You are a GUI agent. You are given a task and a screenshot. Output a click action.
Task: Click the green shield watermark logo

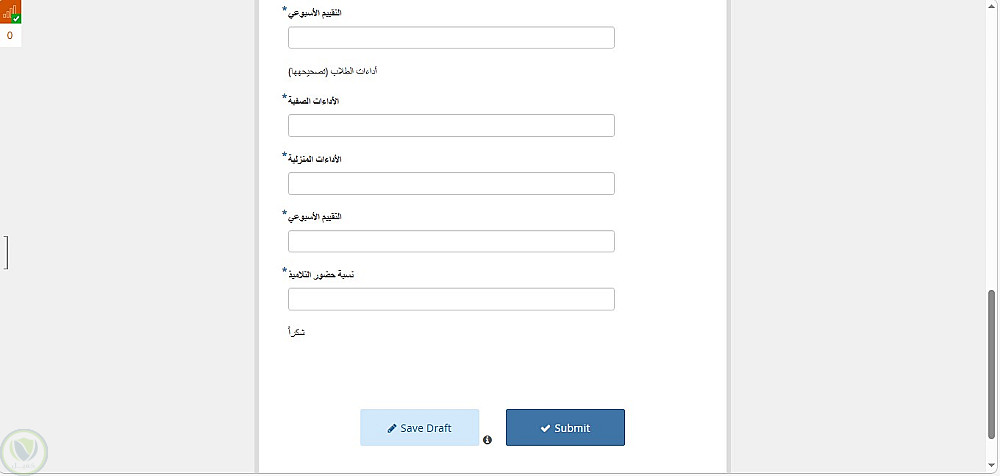coord(24,452)
